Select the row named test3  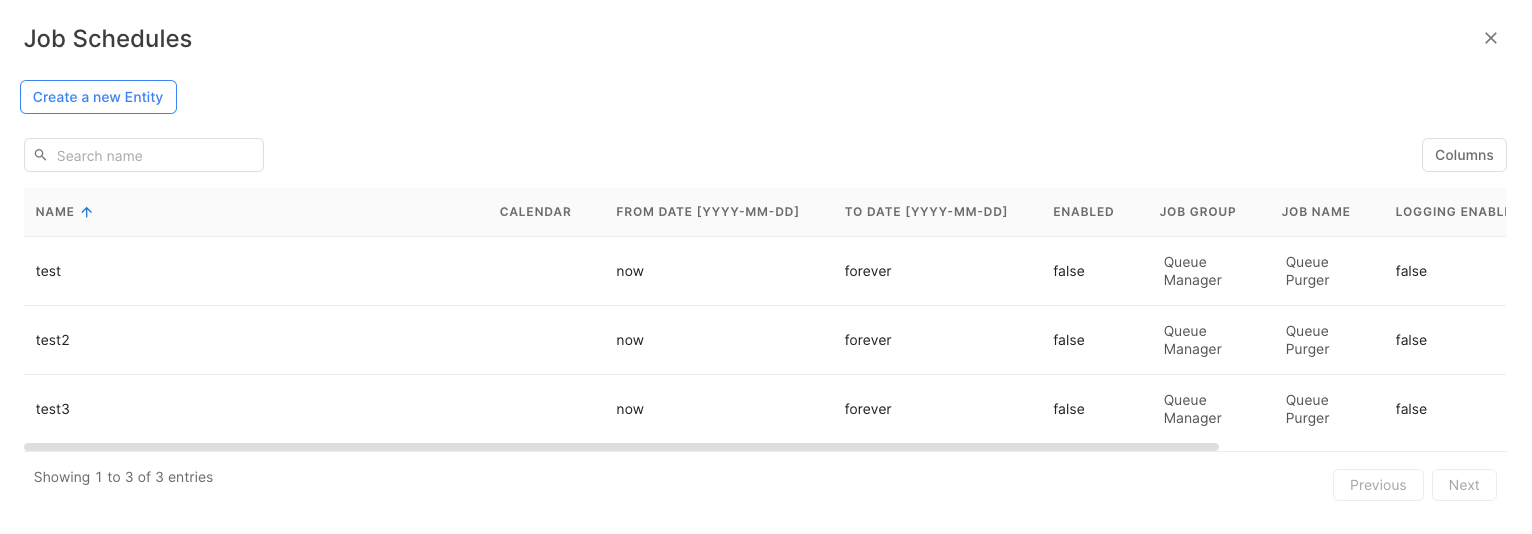[52, 409]
